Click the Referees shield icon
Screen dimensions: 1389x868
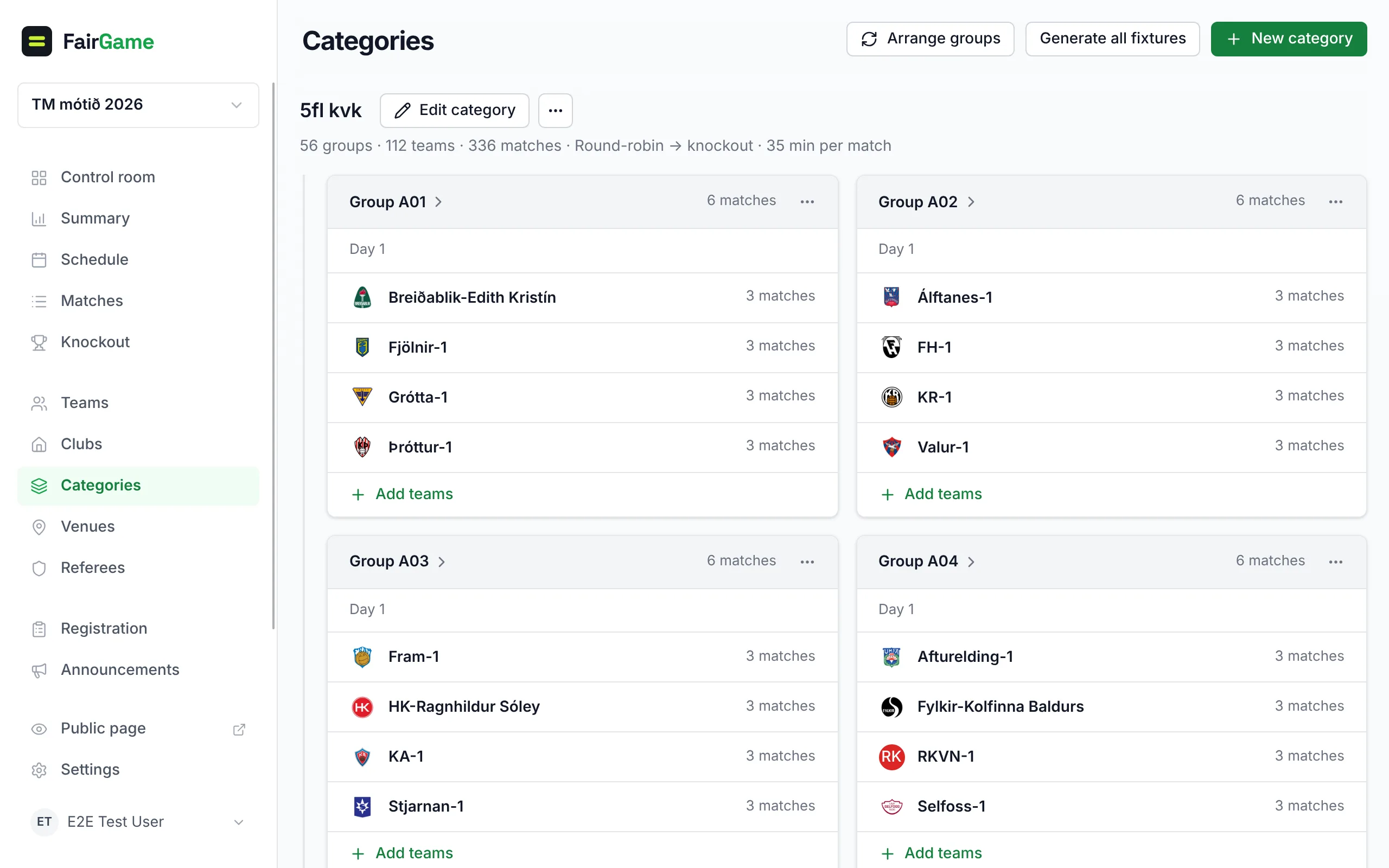point(39,569)
